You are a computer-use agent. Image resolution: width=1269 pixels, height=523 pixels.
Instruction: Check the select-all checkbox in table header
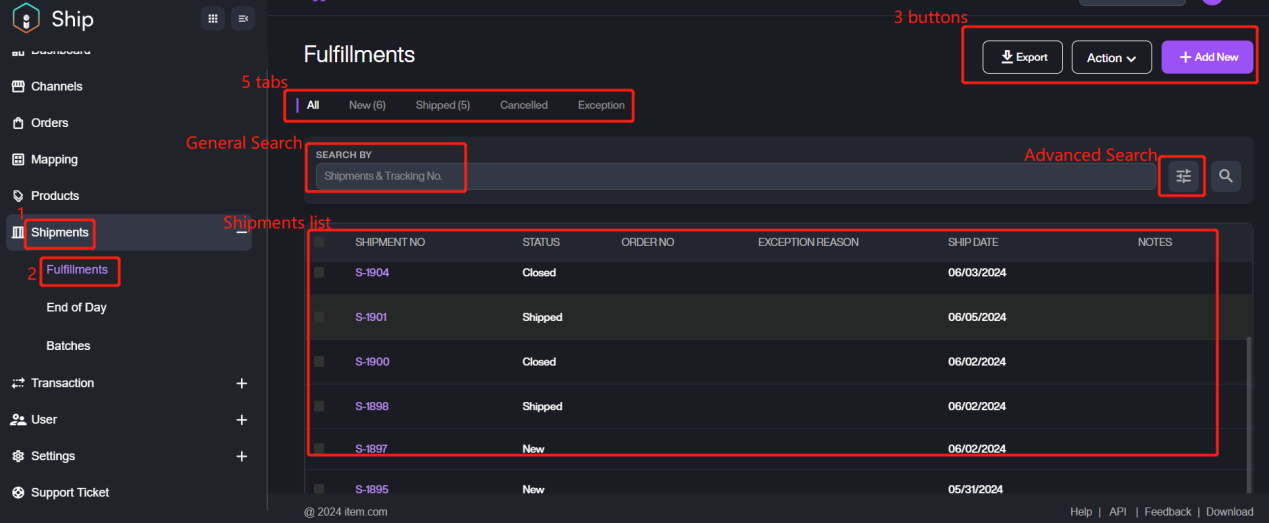(319, 242)
